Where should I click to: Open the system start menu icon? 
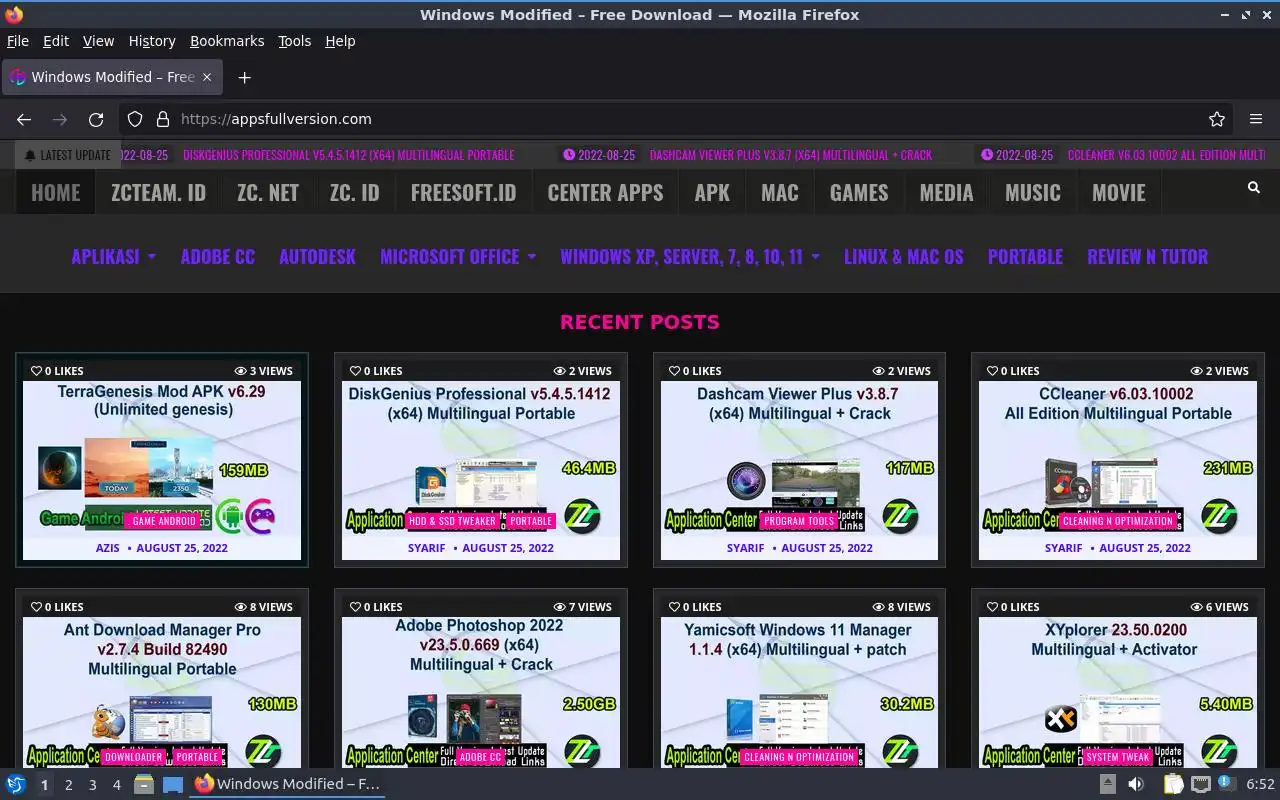[x=16, y=784]
